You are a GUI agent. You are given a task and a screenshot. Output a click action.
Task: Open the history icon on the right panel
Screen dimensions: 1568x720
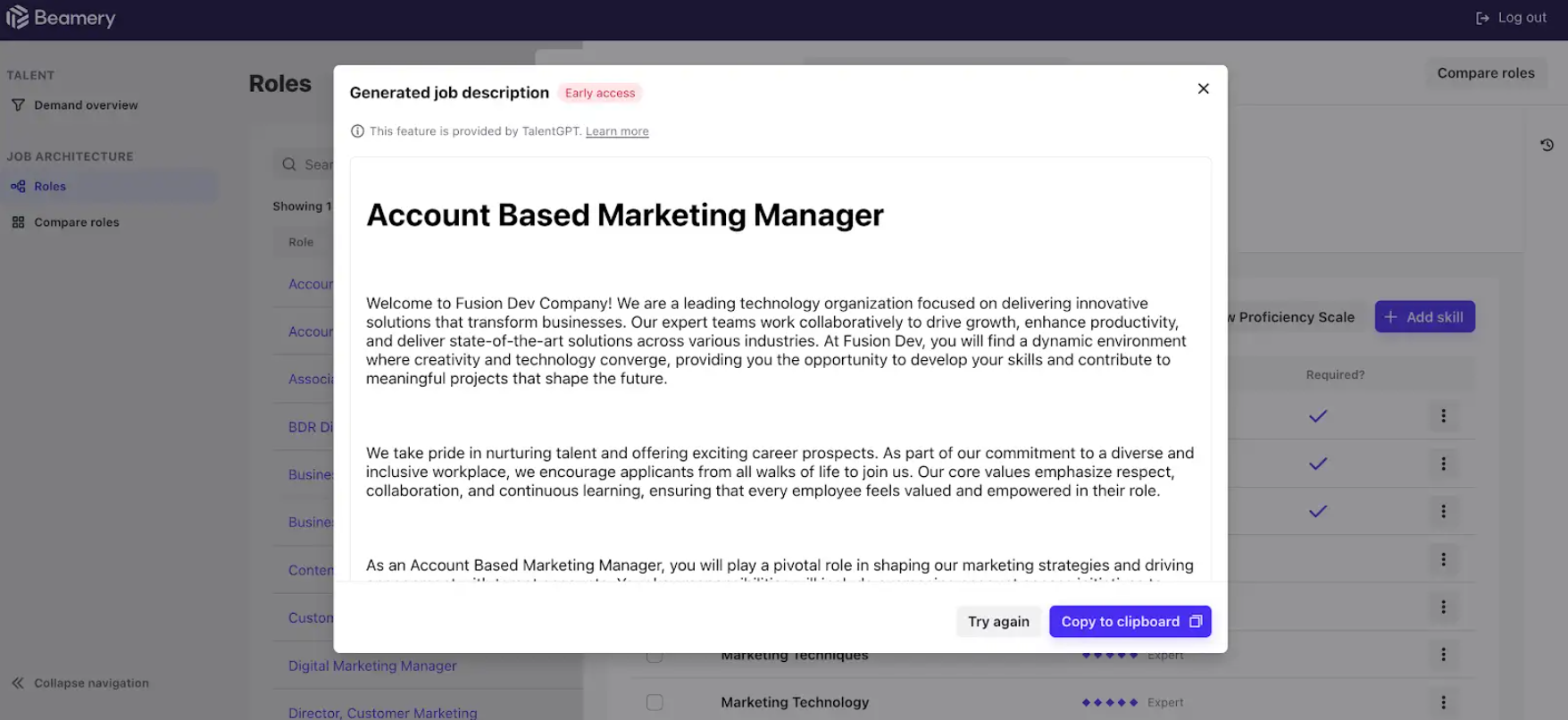pyautogui.click(x=1547, y=145)
